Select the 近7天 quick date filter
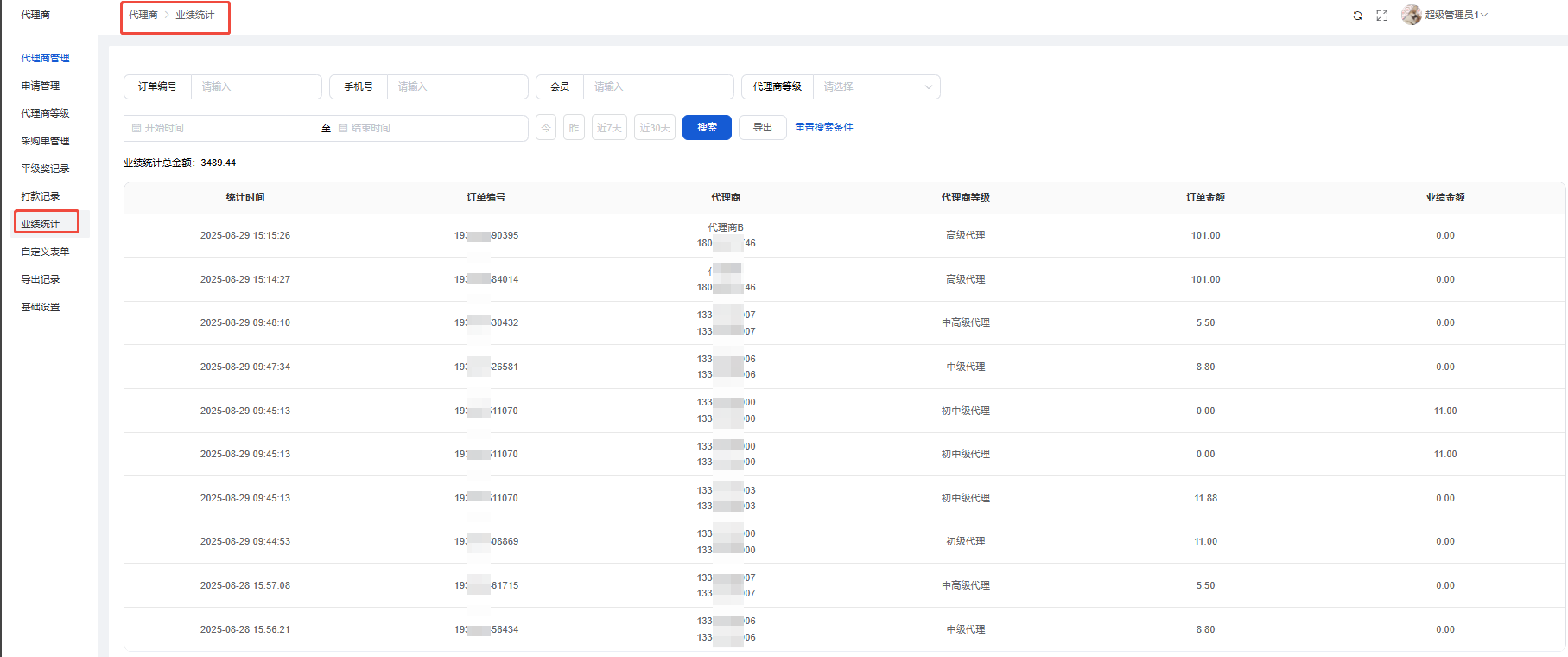1568x657 pixels. 609,128
